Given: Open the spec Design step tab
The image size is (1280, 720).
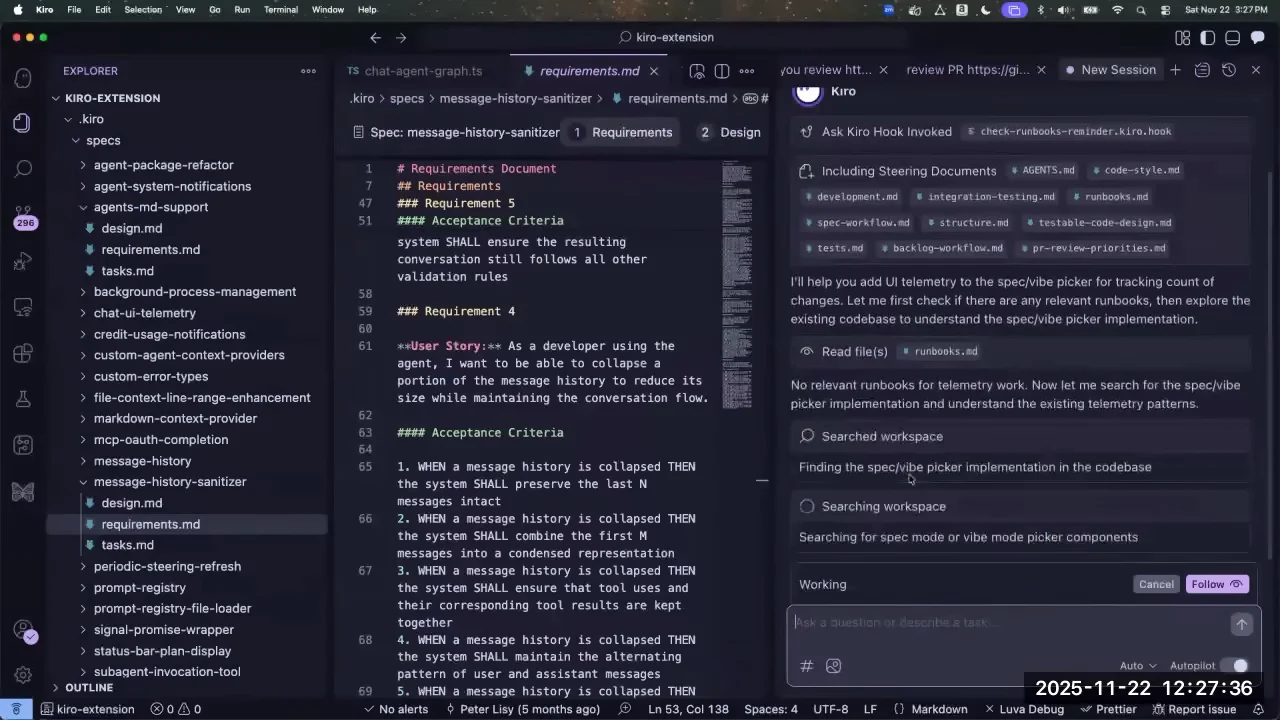Looking at the screenshot, I should point(730,132).
